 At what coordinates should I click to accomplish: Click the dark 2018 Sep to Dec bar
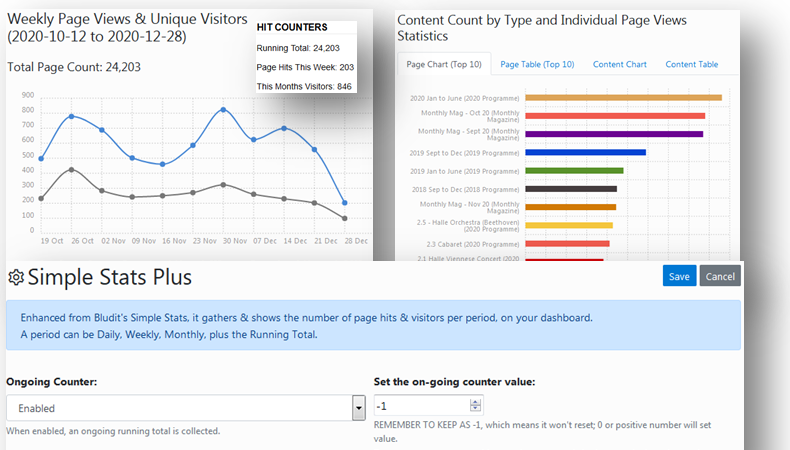[x=571, y=189]
